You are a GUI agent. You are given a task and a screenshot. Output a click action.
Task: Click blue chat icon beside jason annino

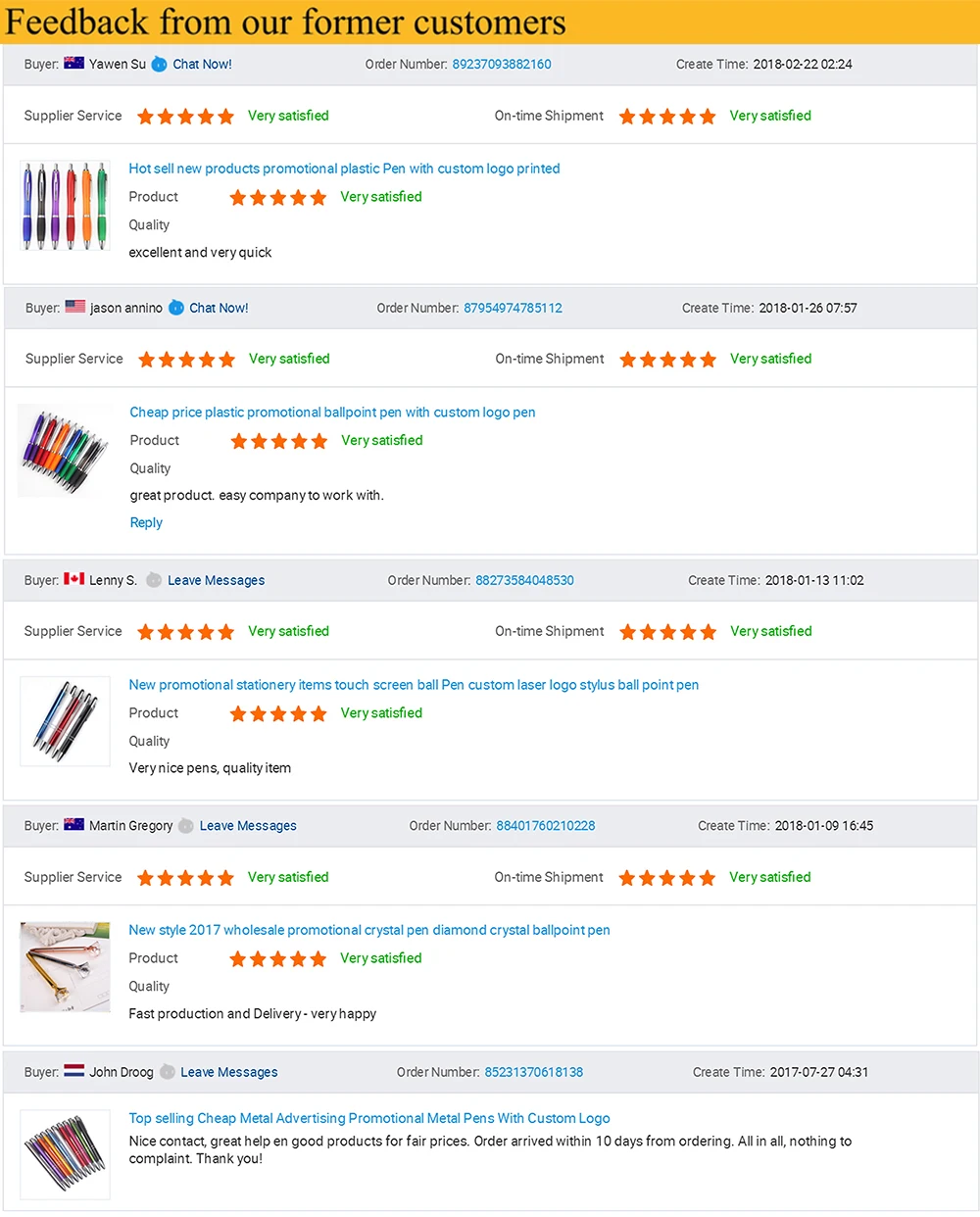176,308
